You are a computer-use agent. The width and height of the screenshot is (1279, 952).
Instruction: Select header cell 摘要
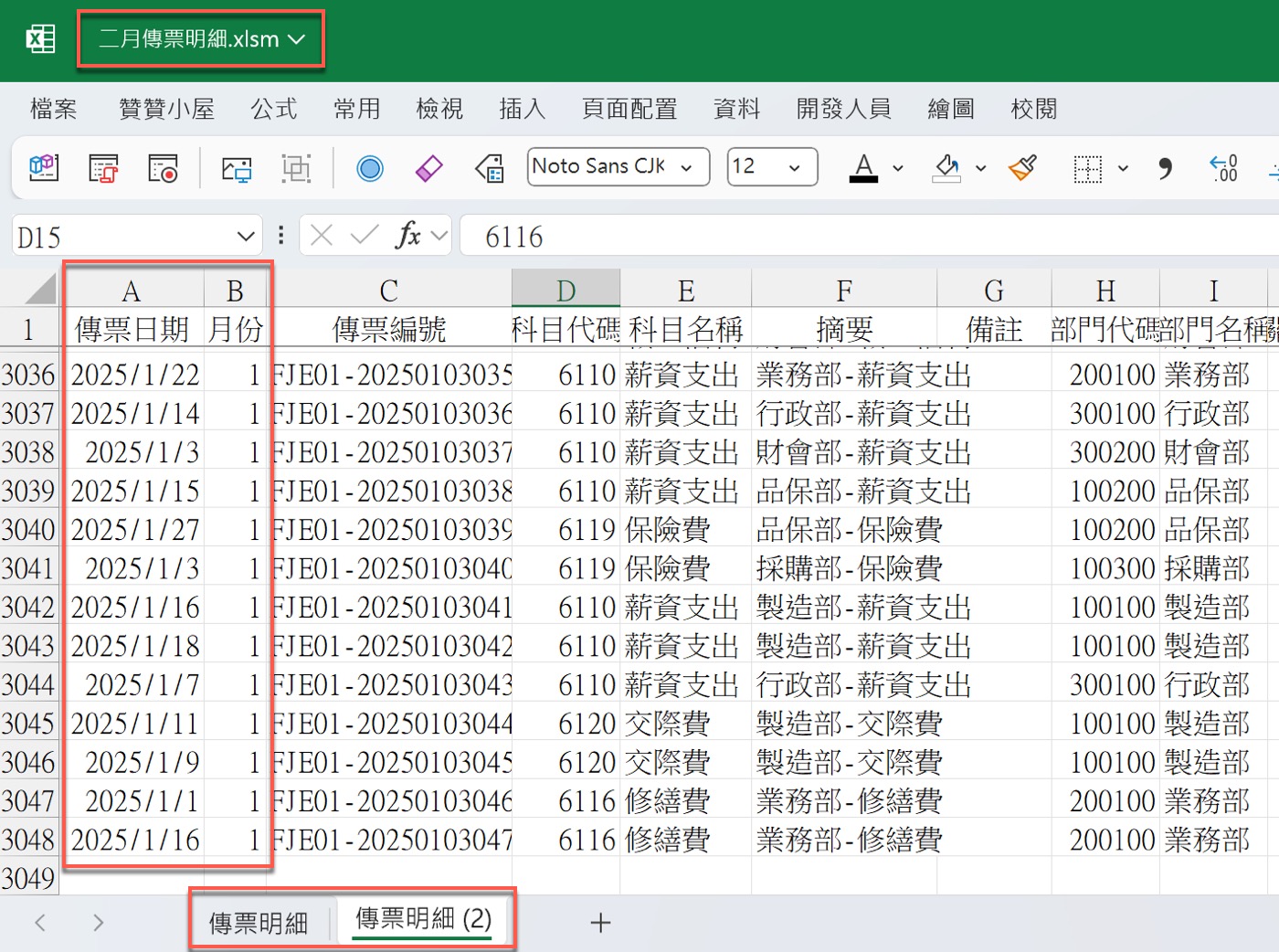tap(844, 328)
